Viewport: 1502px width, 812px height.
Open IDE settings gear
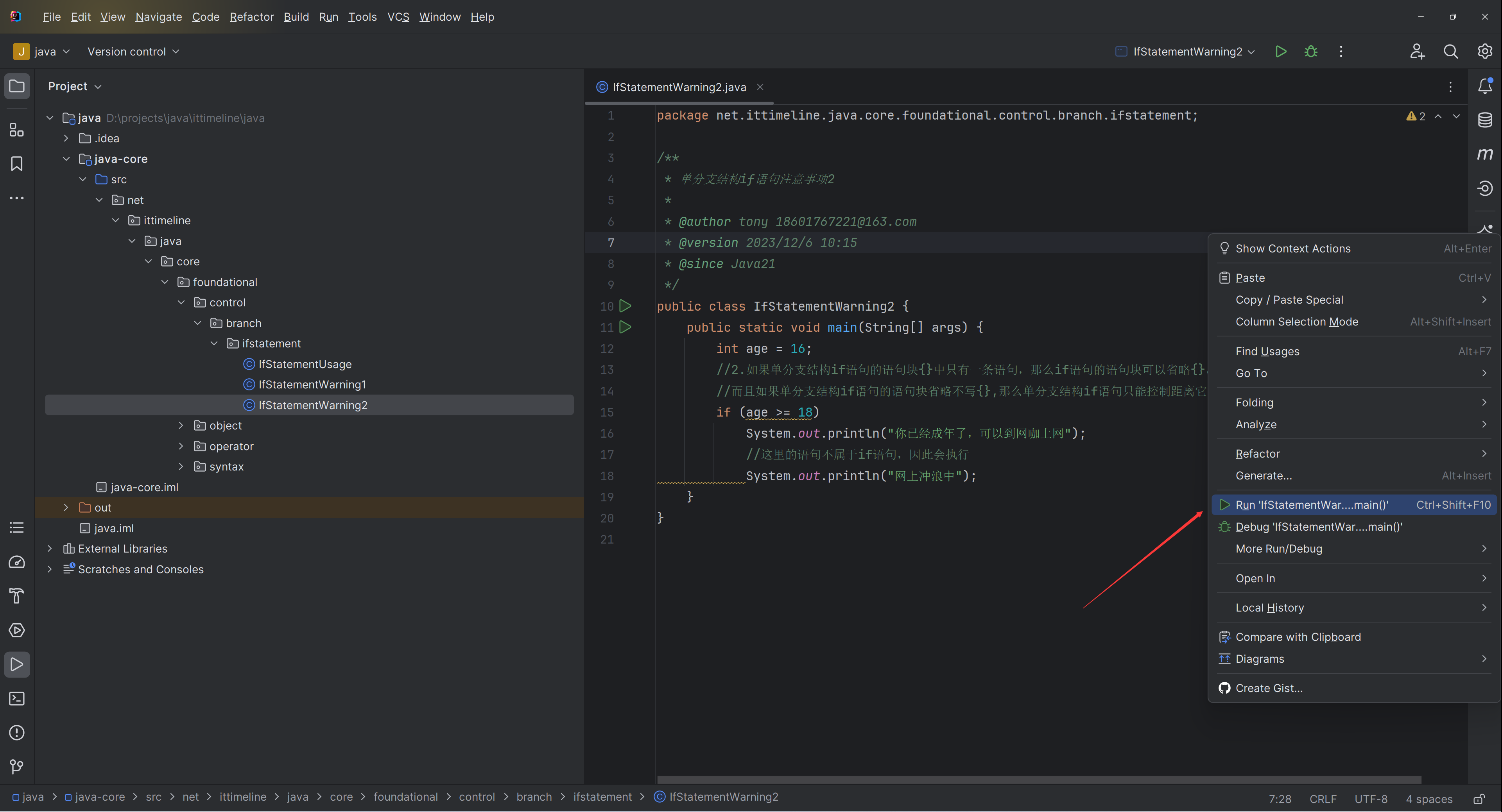[1484, 51]
